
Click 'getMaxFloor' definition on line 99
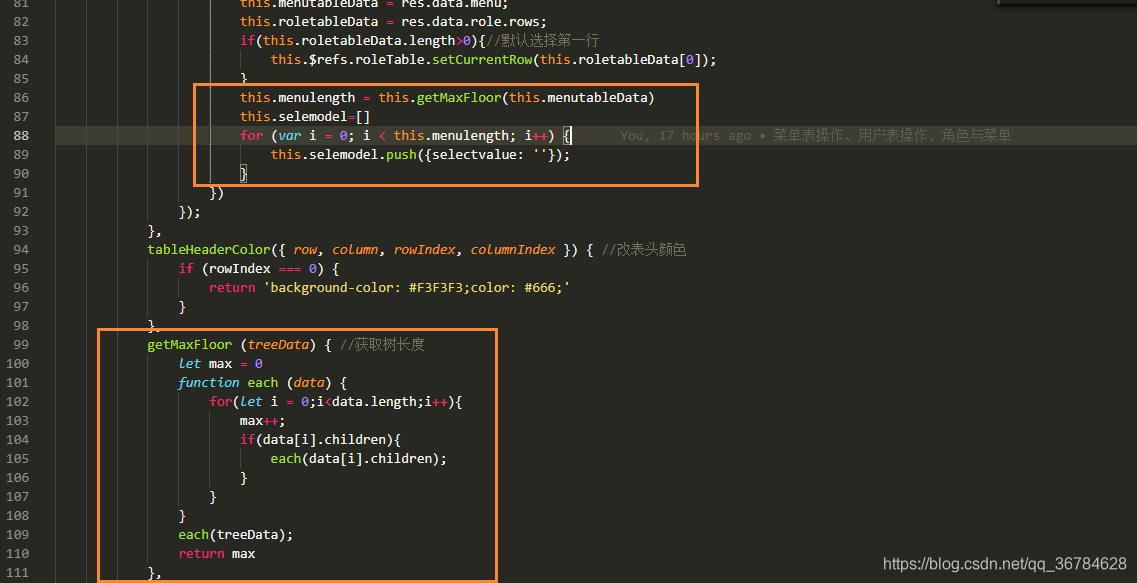190,344
